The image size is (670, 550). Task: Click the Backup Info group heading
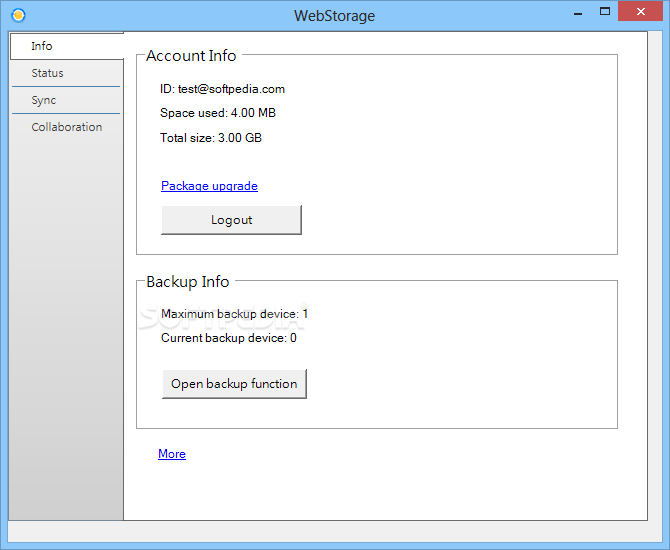click(x=188, y=282)
